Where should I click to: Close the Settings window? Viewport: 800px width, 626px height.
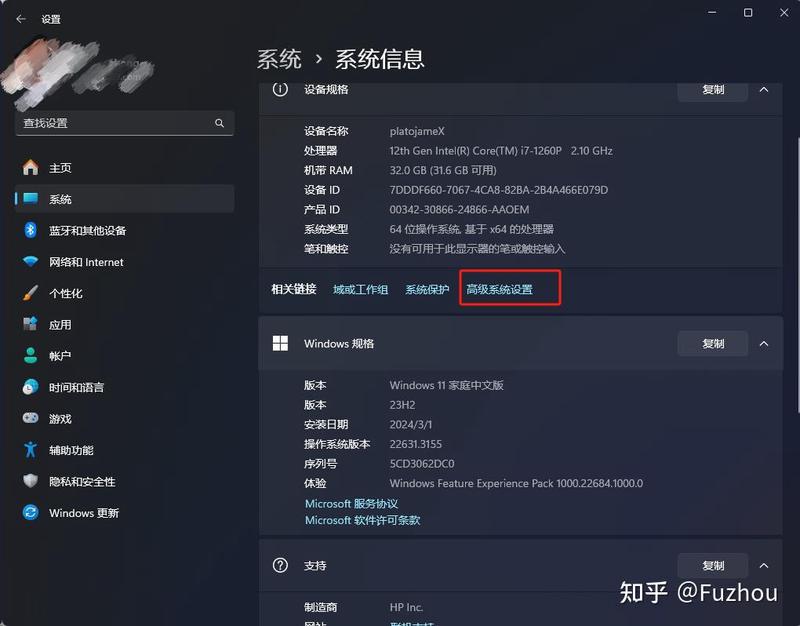coord(784,12)
